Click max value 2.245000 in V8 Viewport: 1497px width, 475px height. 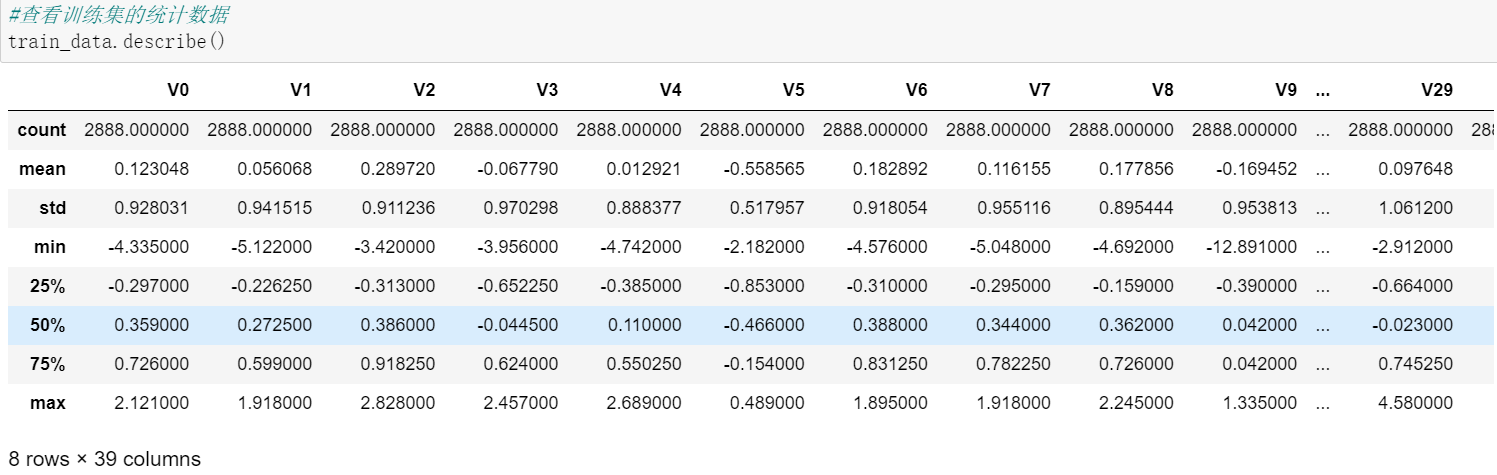(1136, 403)
